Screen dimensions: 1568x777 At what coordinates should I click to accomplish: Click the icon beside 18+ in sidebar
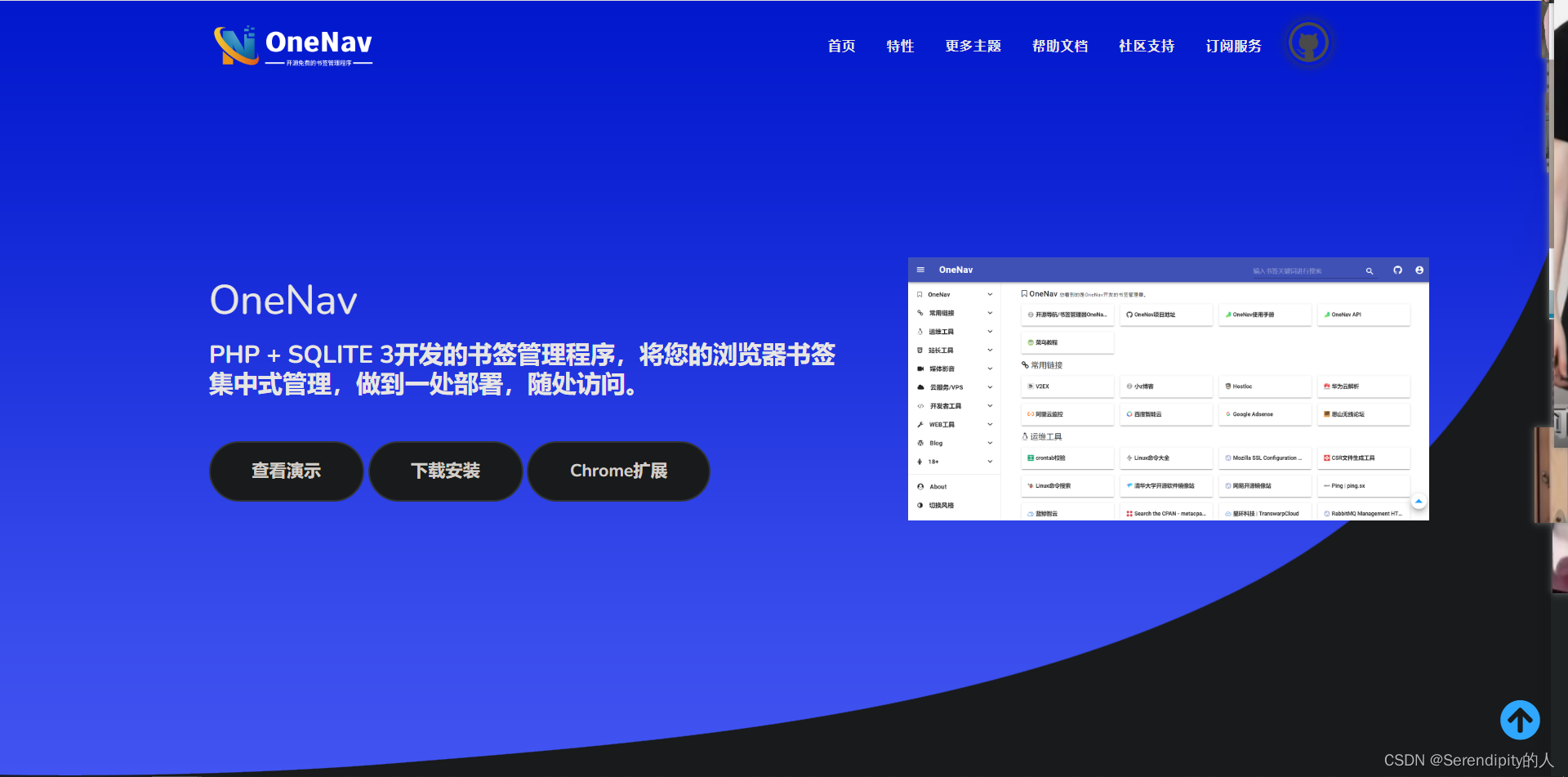(920, 462)
